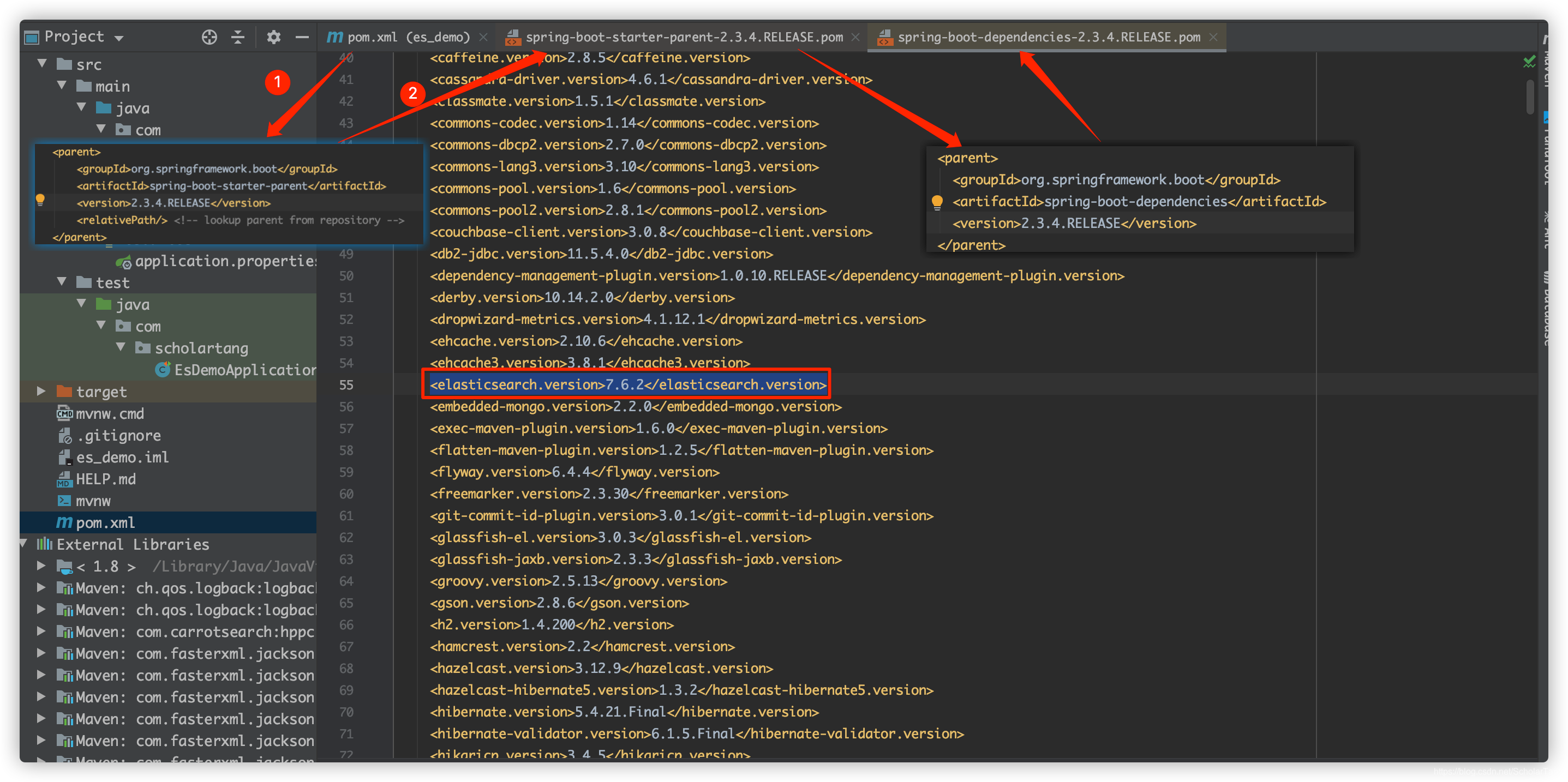The width and height of the screenshot is (1568, 782).
Task: Select the green test java folder icon
Action: tap(104, 304)
